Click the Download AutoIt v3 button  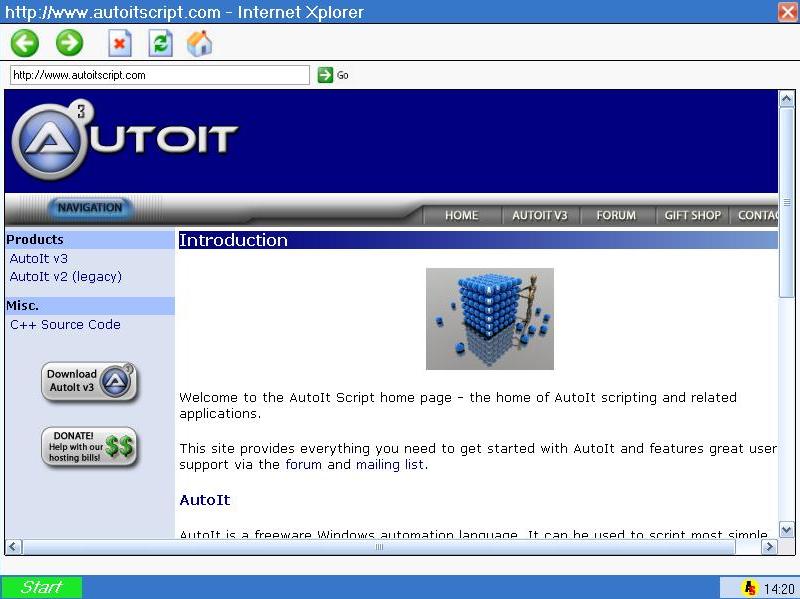(89, 382)
